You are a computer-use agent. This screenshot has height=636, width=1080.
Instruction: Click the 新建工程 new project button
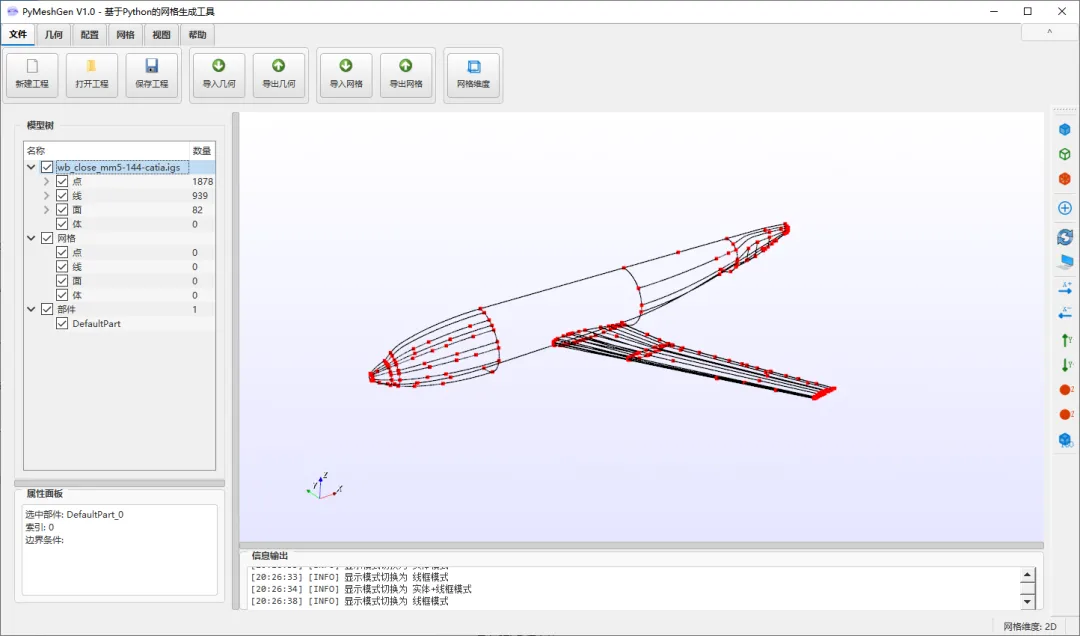click(x=32, y=74)
